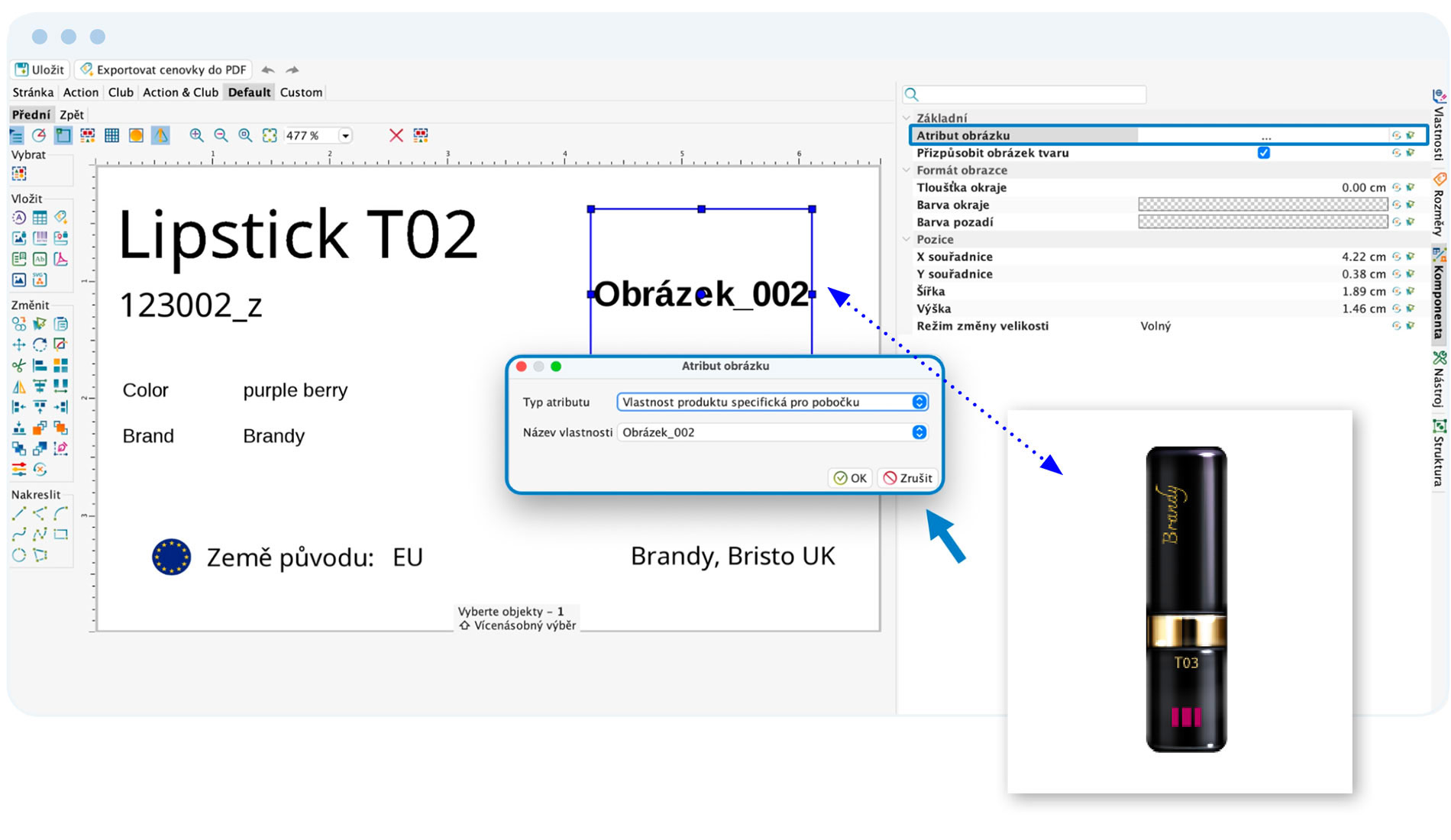This screenshot has height=840, width=1451.
Task: Toggle the Přizpůsobit obrázek tvaru checkbox
Action: pos(1264,153)
